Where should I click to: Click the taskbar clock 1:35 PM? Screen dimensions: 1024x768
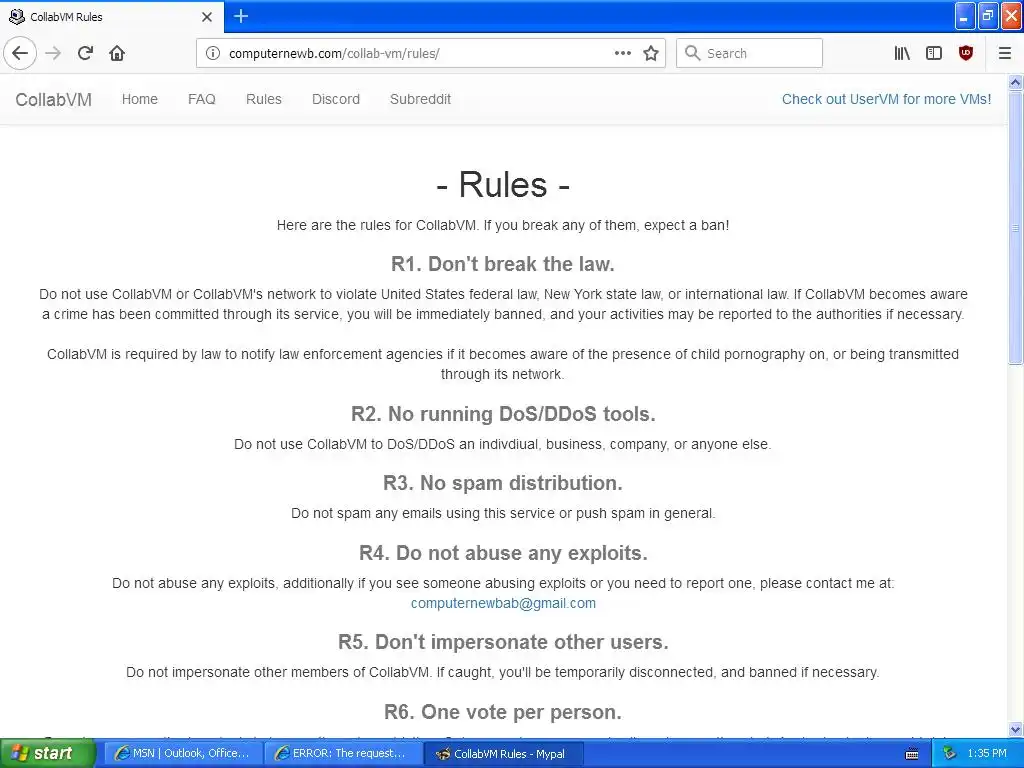tap(987, 754)
